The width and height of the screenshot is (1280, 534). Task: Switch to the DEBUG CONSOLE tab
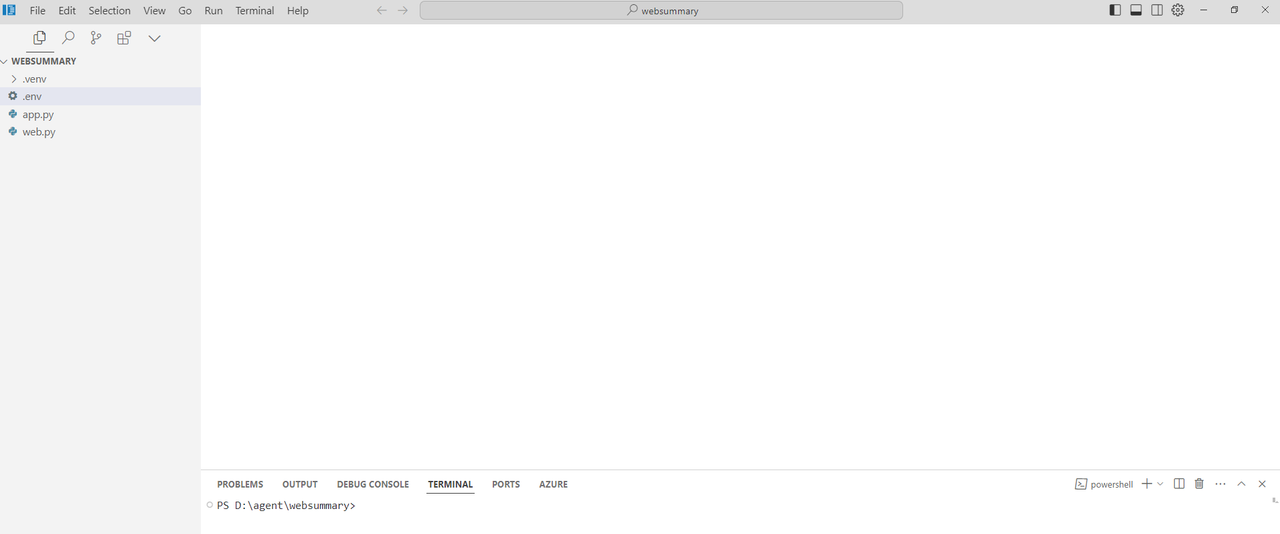coord(373,484)
